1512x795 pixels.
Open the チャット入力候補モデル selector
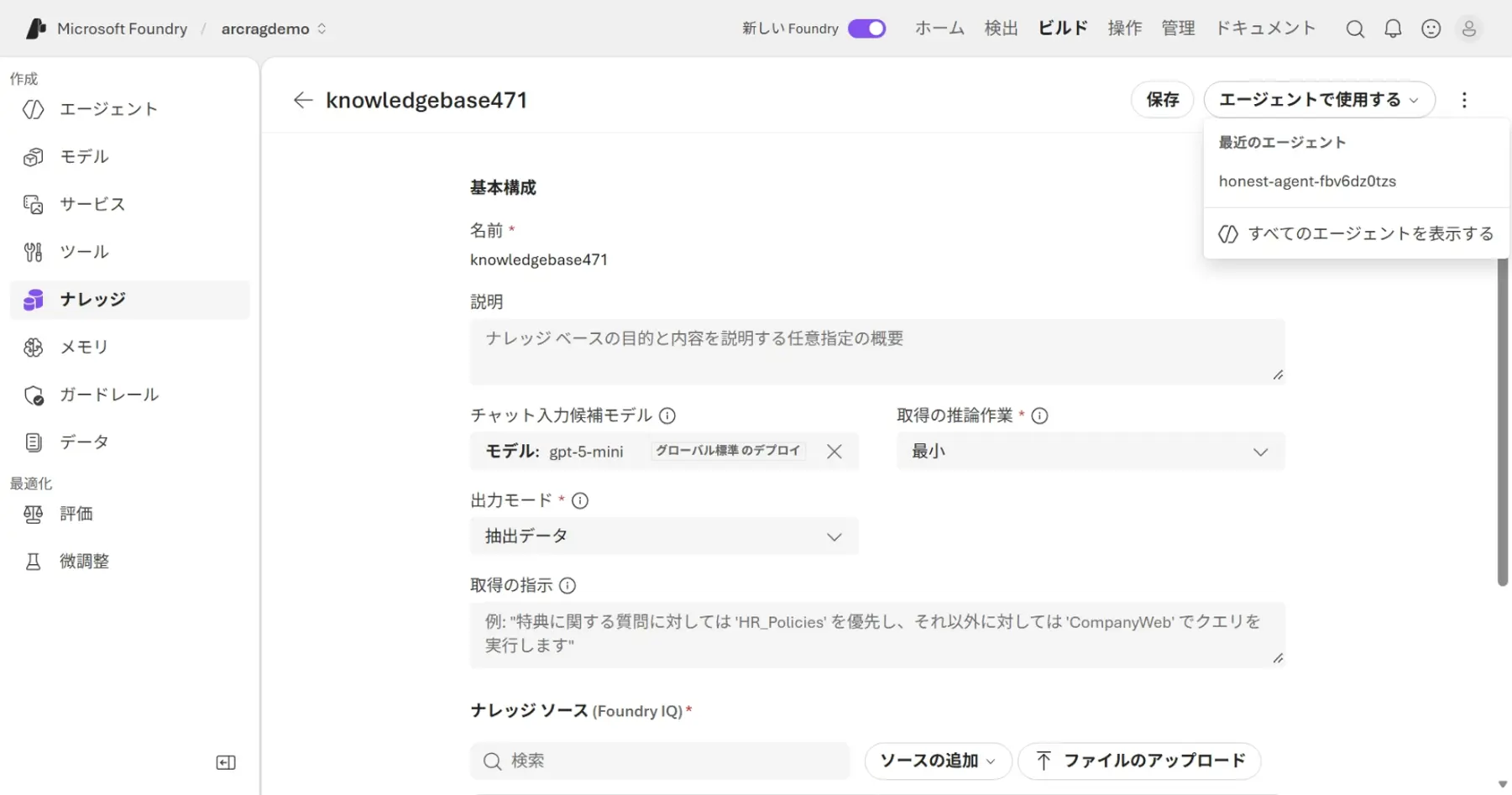click(664, 452)
